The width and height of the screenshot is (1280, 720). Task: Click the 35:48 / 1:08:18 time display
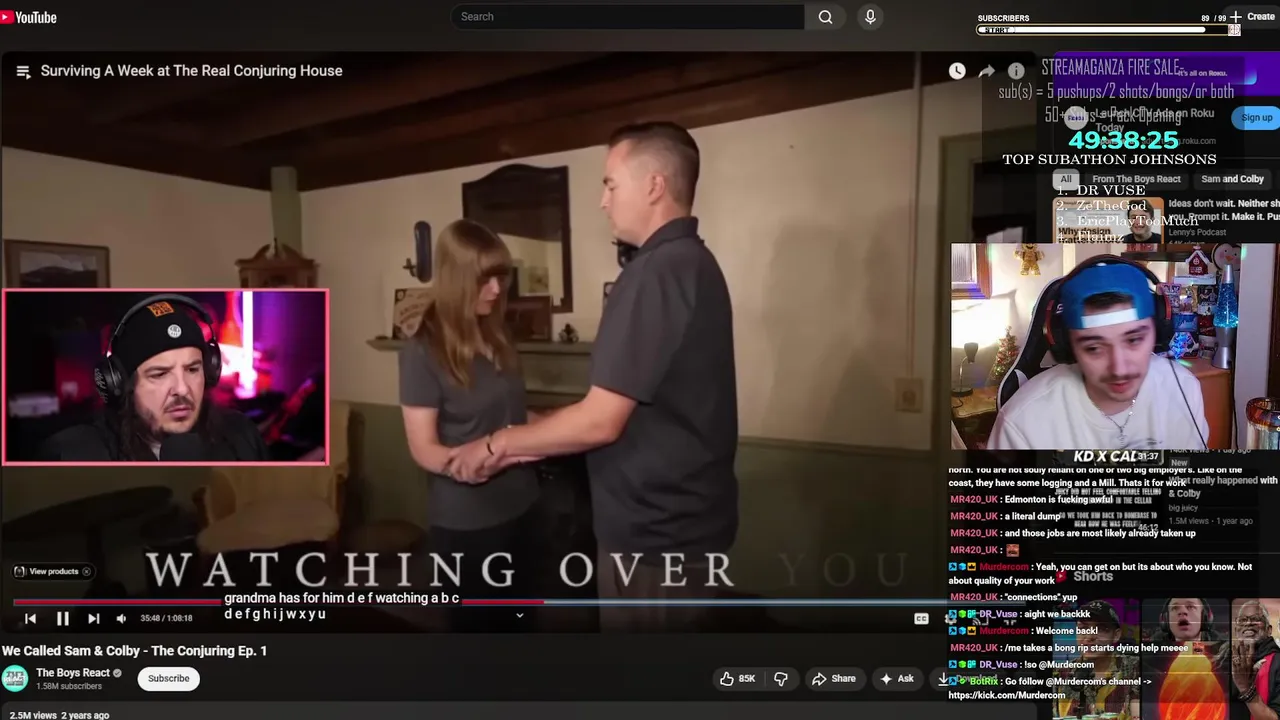166,619
